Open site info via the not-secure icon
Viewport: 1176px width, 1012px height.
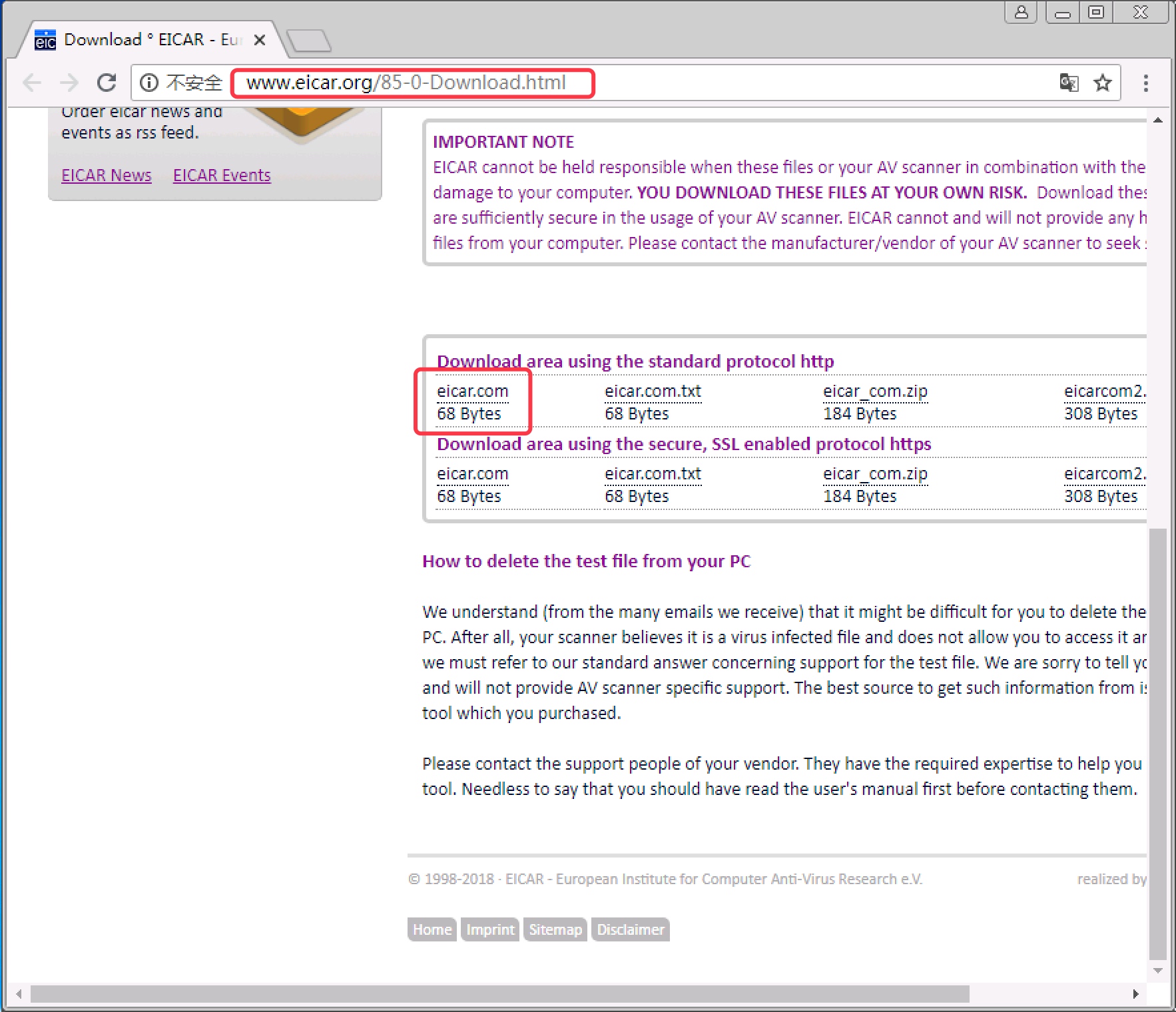(x=148, y=83)
